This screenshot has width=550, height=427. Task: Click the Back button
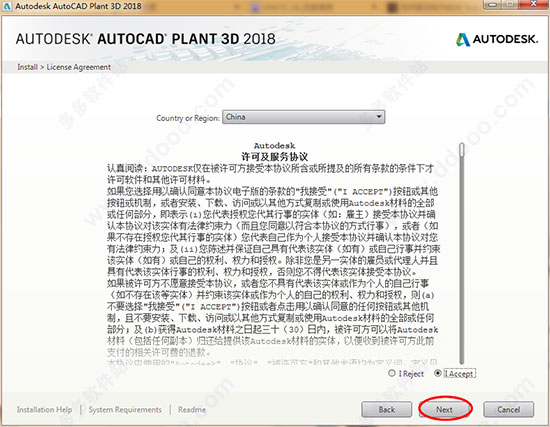click(387, 409)
